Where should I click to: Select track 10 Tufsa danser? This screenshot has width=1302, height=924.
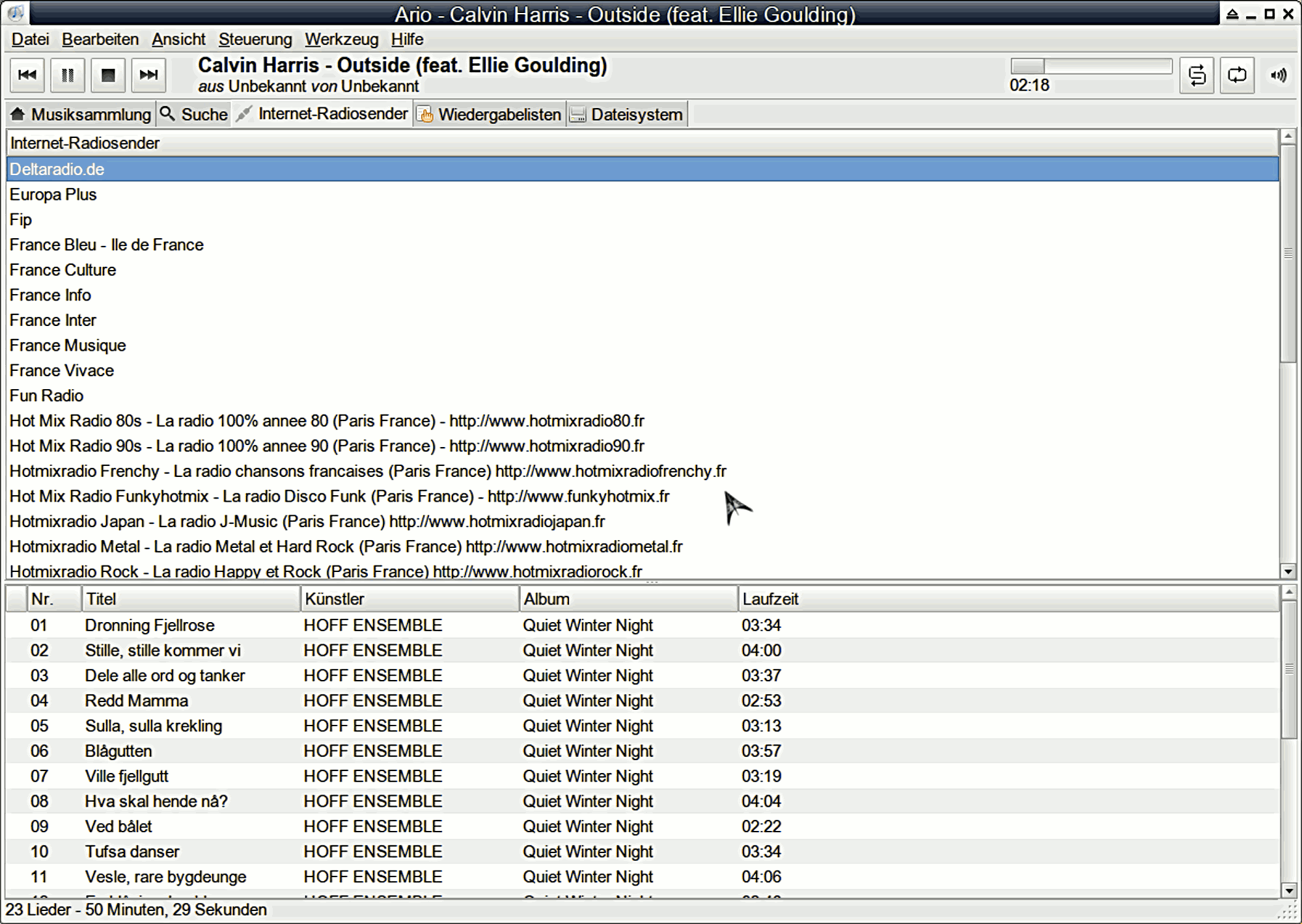(x=642, y=852)
